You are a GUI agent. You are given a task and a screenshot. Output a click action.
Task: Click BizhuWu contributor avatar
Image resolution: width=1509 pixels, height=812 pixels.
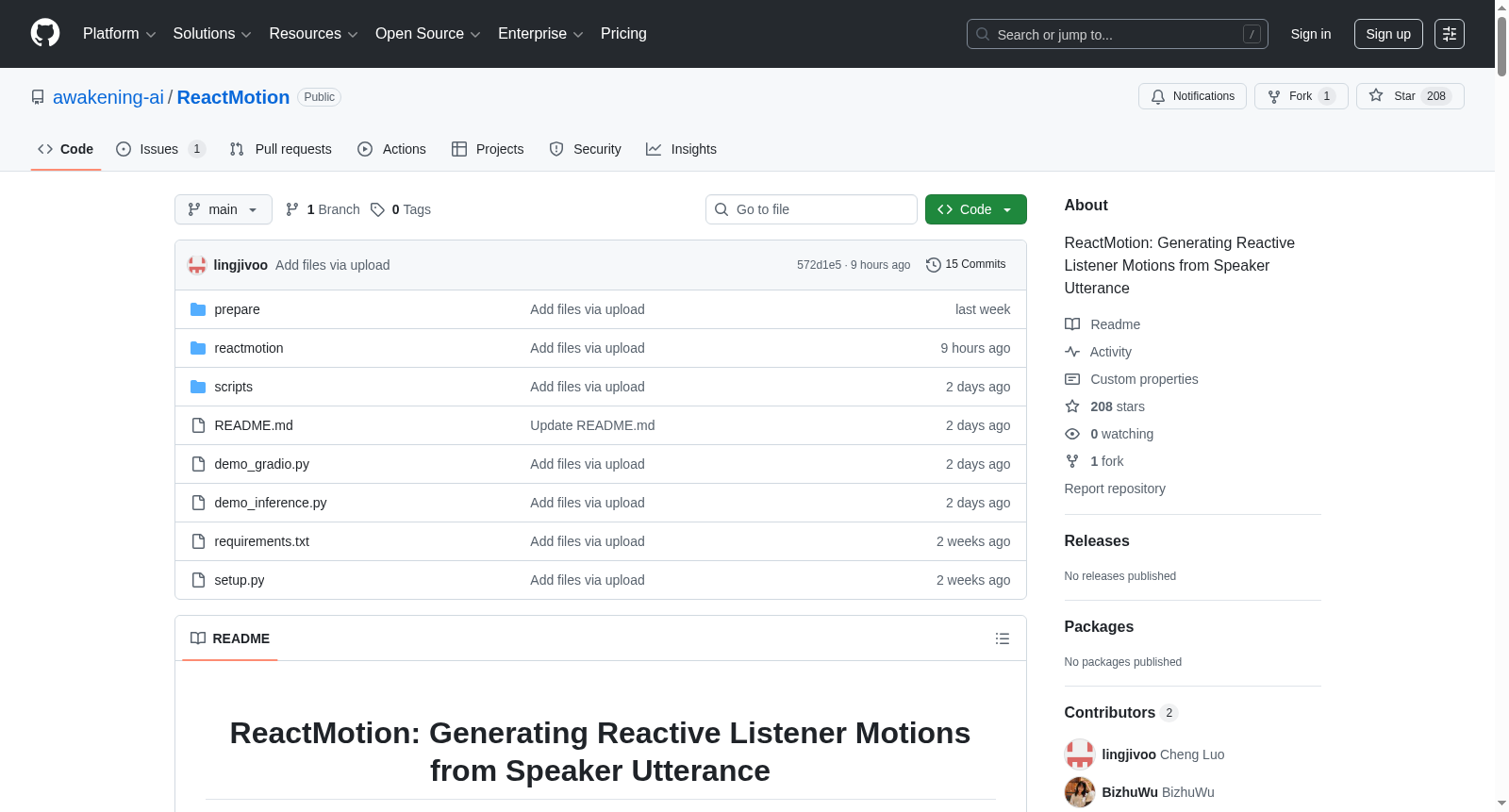[1080, 792]
